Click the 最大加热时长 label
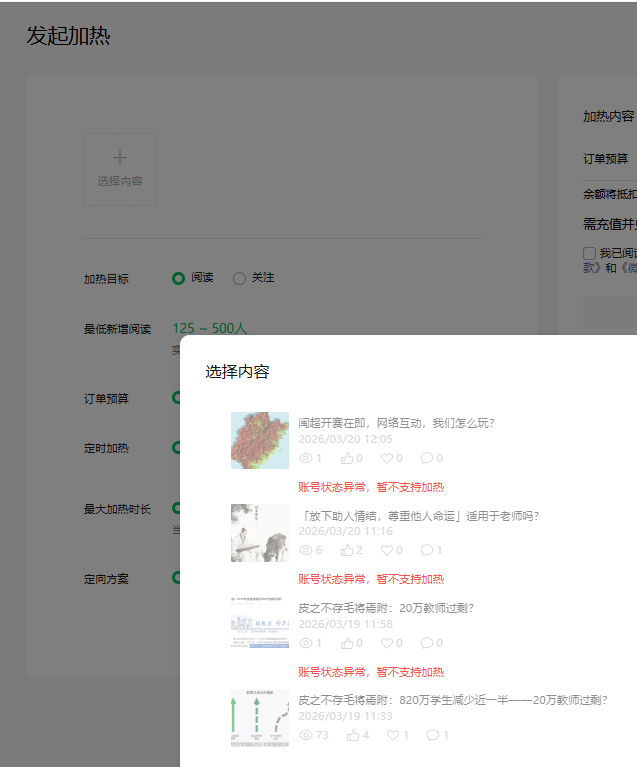The image size is (637, 767). (117, 509)
